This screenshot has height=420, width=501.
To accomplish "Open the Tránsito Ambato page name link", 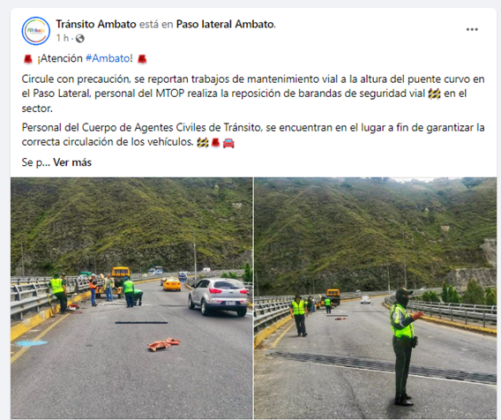I will [x=96, y=24].
